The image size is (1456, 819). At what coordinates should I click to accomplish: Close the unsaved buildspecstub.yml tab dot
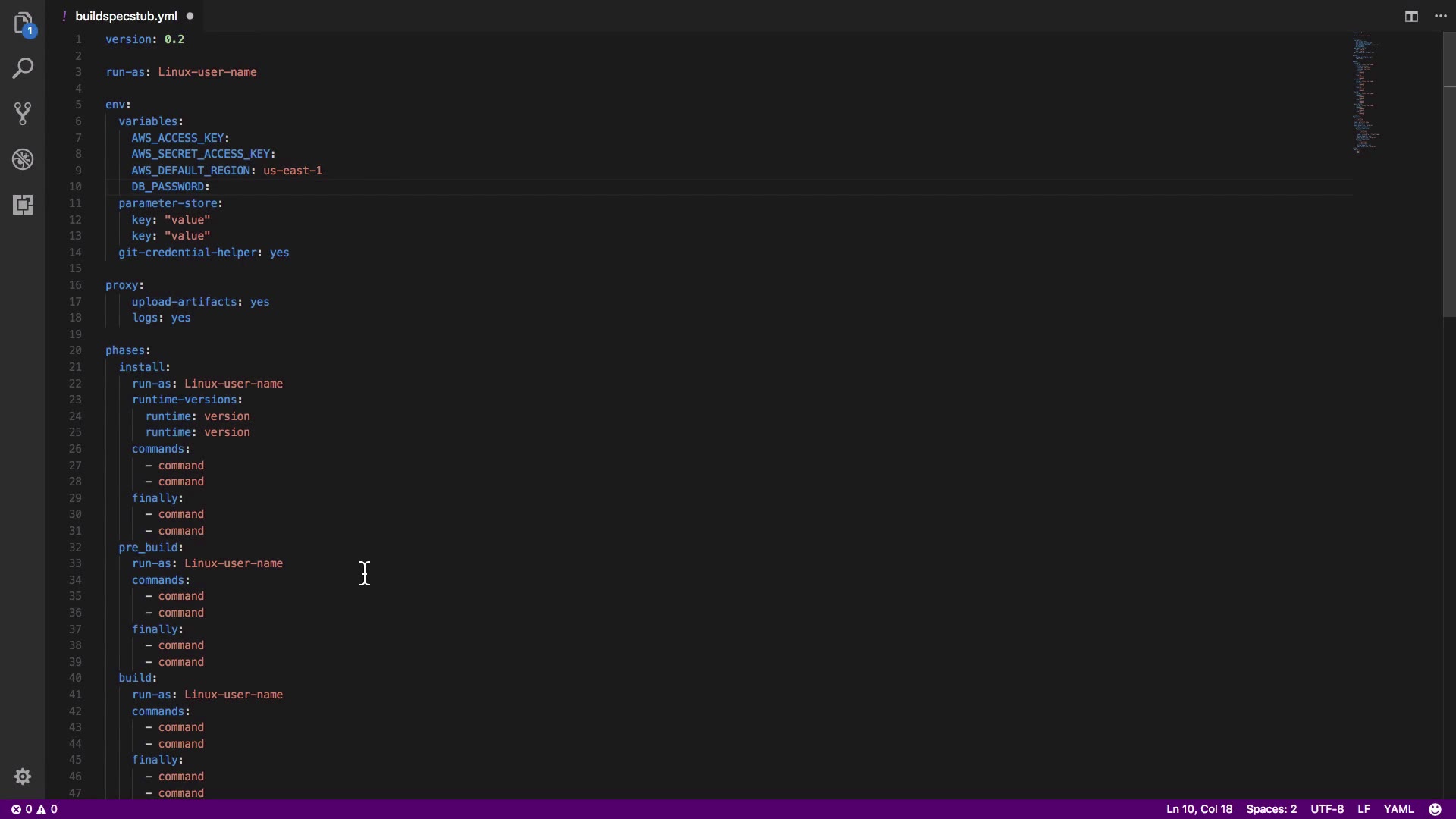[190, 16]
